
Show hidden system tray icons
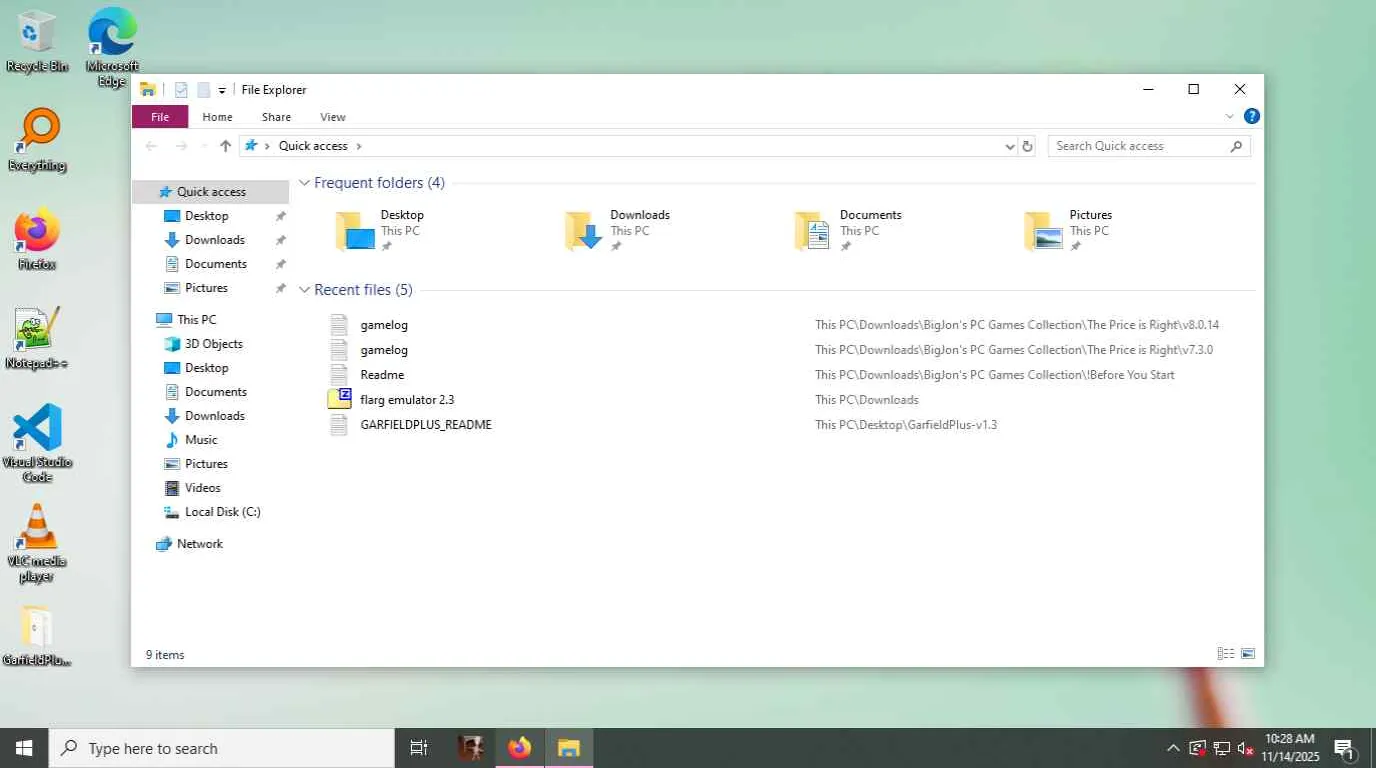coord(1173,748)
